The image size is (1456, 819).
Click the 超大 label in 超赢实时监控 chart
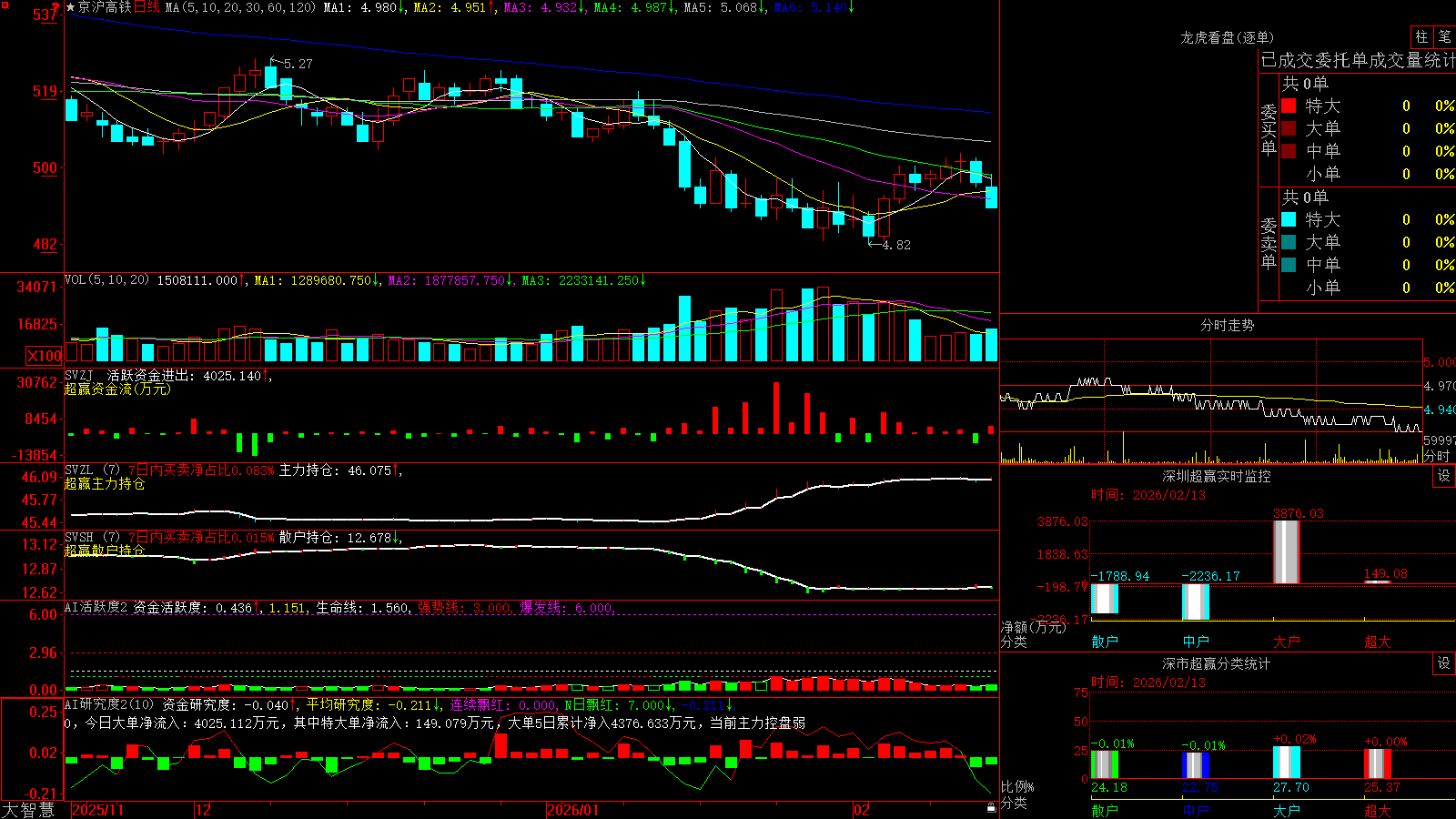(1378, 642)
